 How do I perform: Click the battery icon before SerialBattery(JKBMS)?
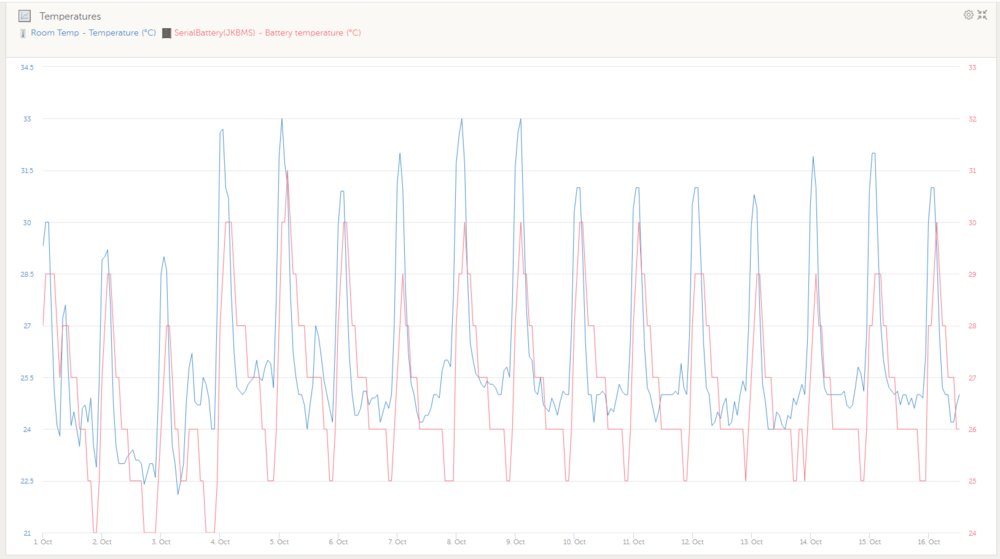pyautogui.click(x=166, y=33)
